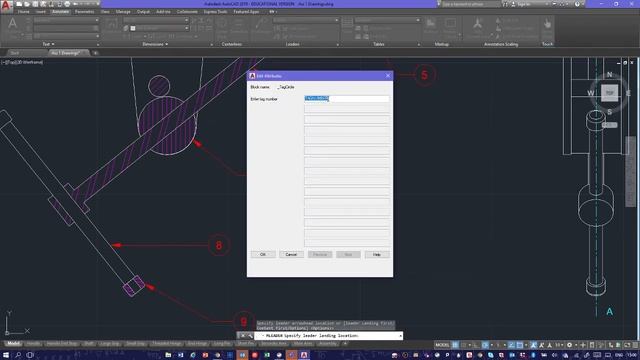Open Windows taskbar search
This screenshot has width=640, height=360.
18,355
